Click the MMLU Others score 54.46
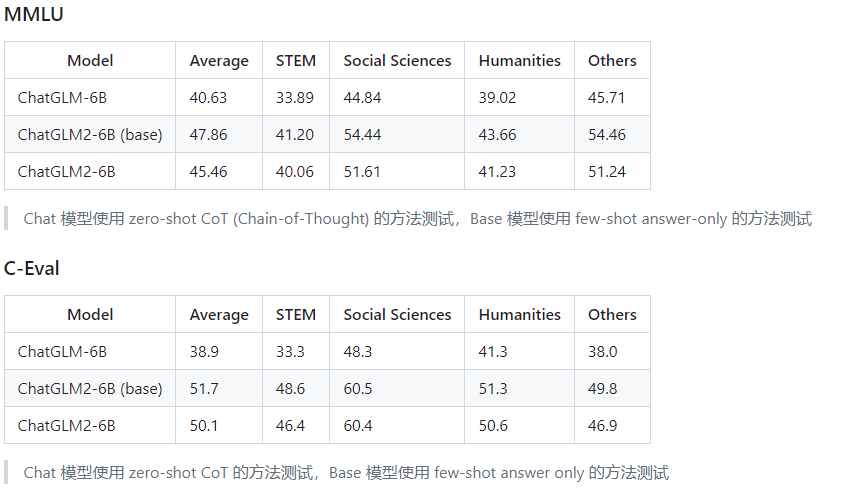Viewport: 844px width, 490px height. tap(607, 135)
